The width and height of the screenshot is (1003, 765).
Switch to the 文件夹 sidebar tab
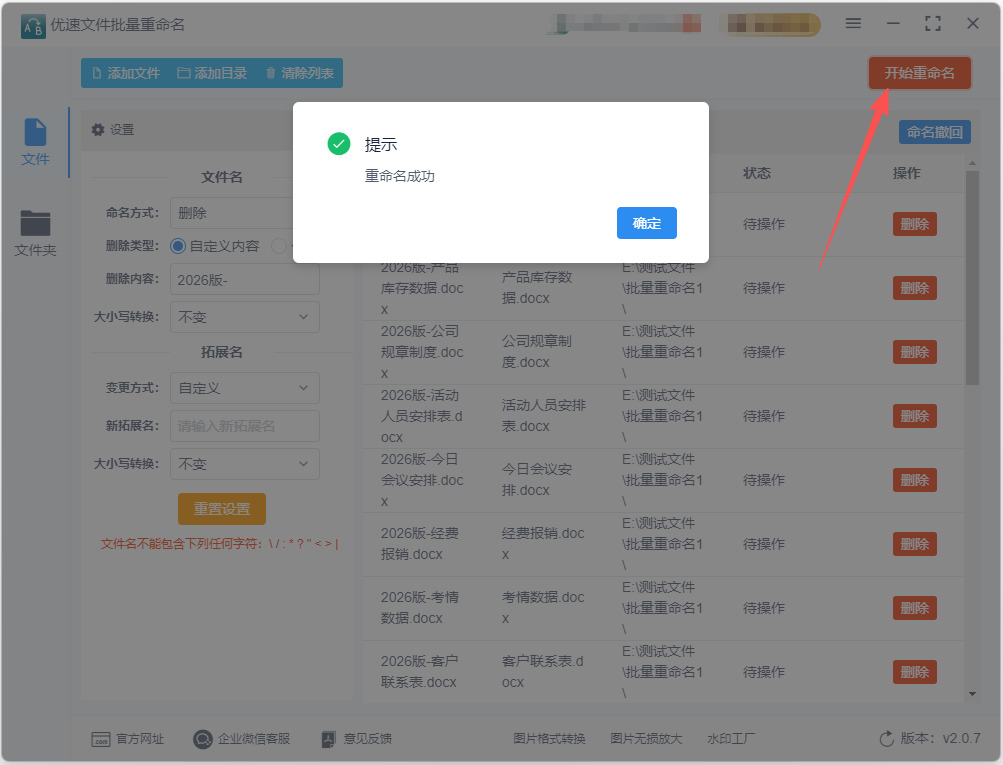pos(35,233)
